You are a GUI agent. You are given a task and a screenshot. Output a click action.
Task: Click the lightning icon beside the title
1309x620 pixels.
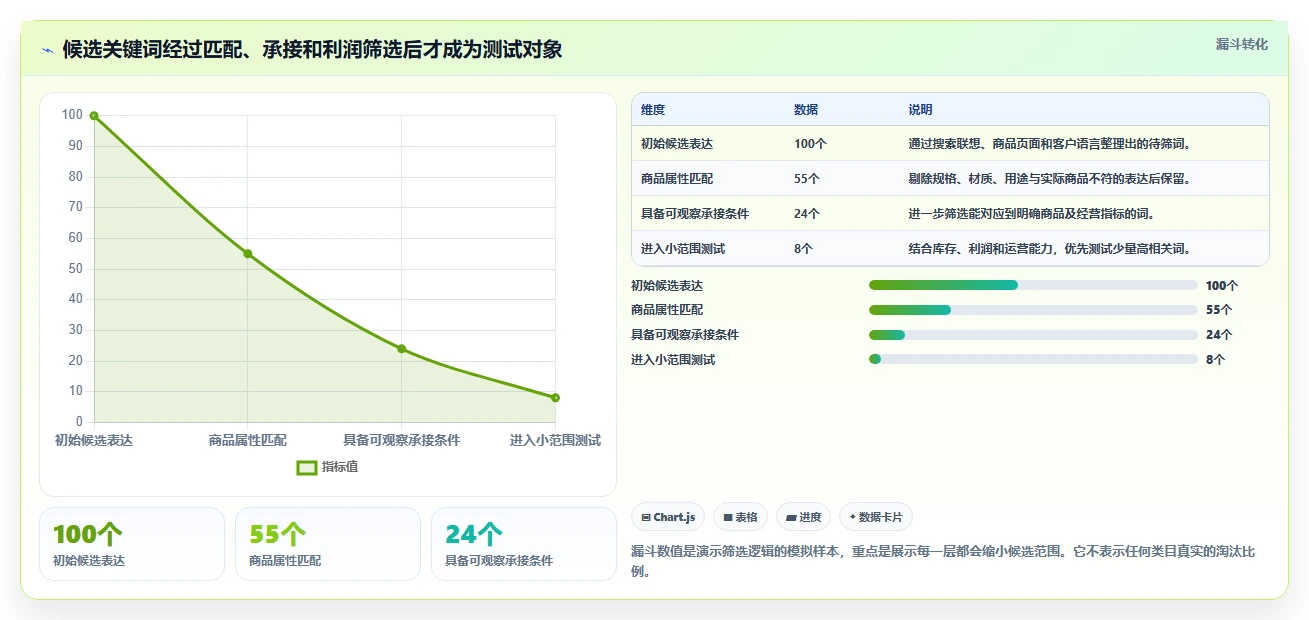[47, 50]
